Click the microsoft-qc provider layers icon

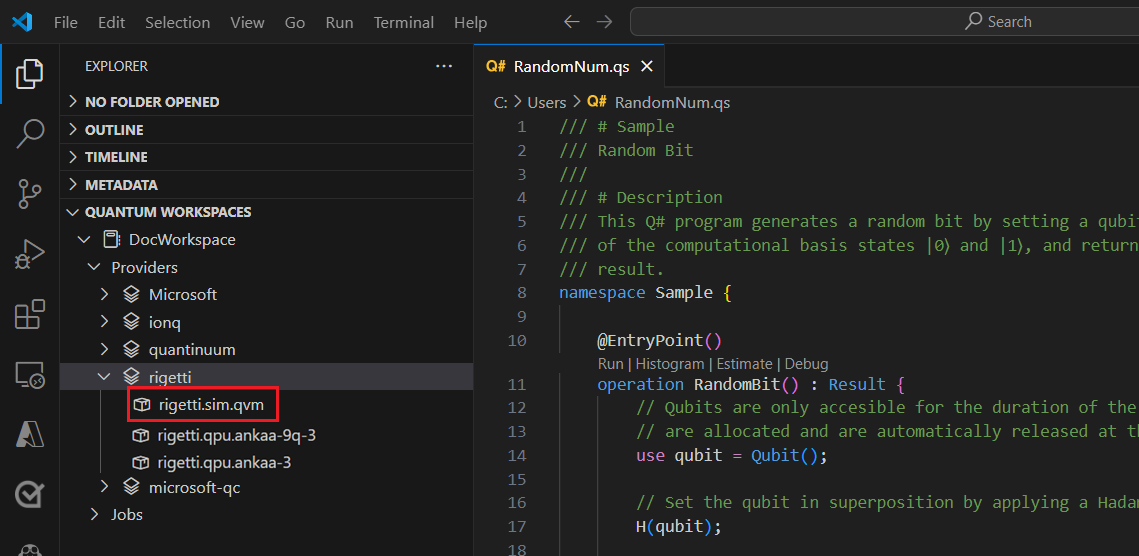tap(131, 487)
